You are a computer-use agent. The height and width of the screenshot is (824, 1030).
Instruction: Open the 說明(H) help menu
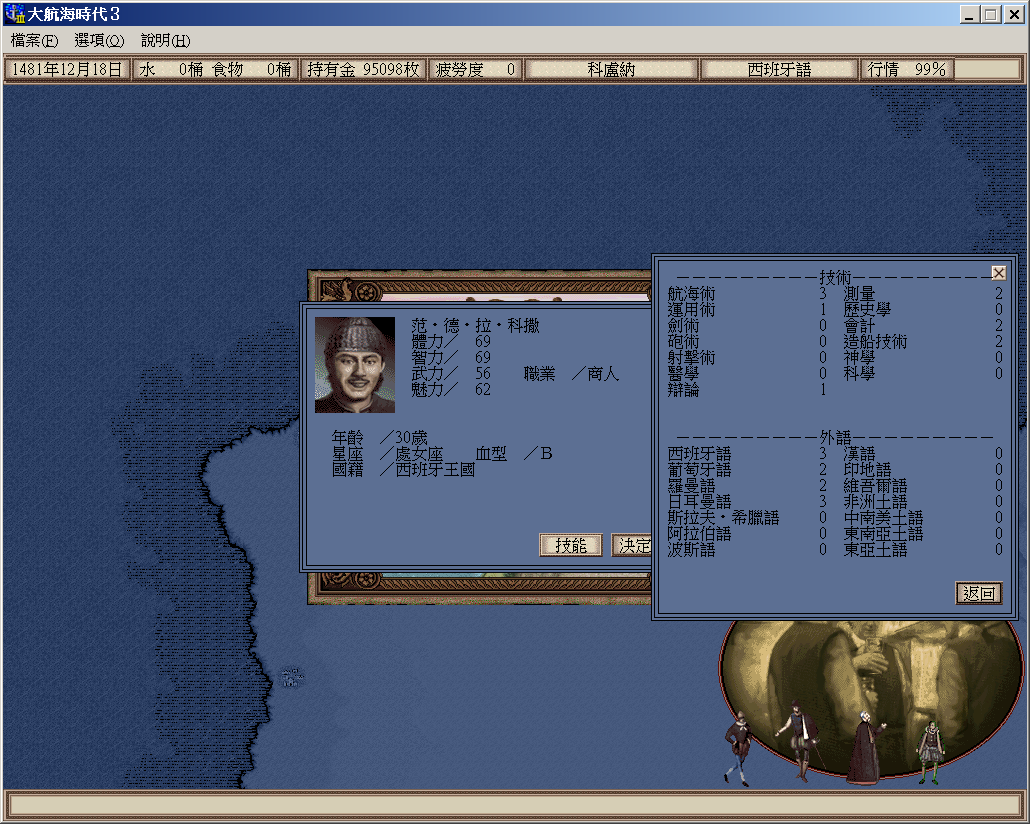click(165, 41)
